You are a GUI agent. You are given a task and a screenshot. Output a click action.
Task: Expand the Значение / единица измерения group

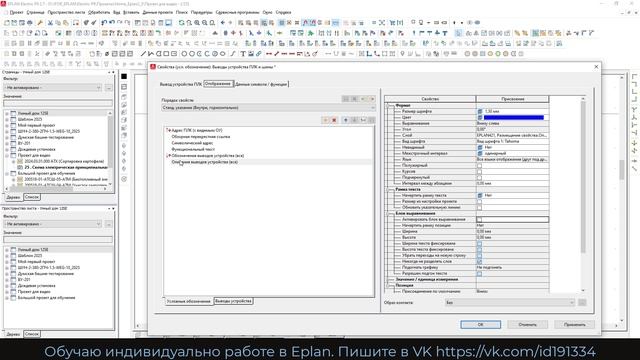tap(389, 280)
